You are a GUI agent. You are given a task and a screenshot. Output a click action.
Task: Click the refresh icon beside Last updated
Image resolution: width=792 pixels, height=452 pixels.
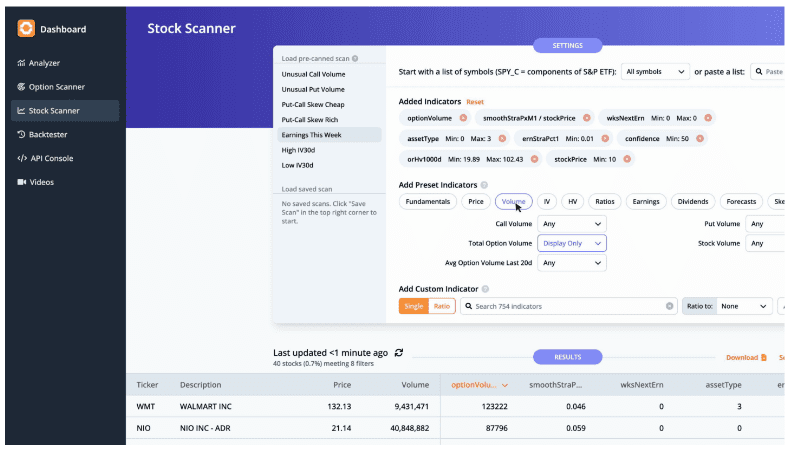pyautogui.click(x=399, y=353)
